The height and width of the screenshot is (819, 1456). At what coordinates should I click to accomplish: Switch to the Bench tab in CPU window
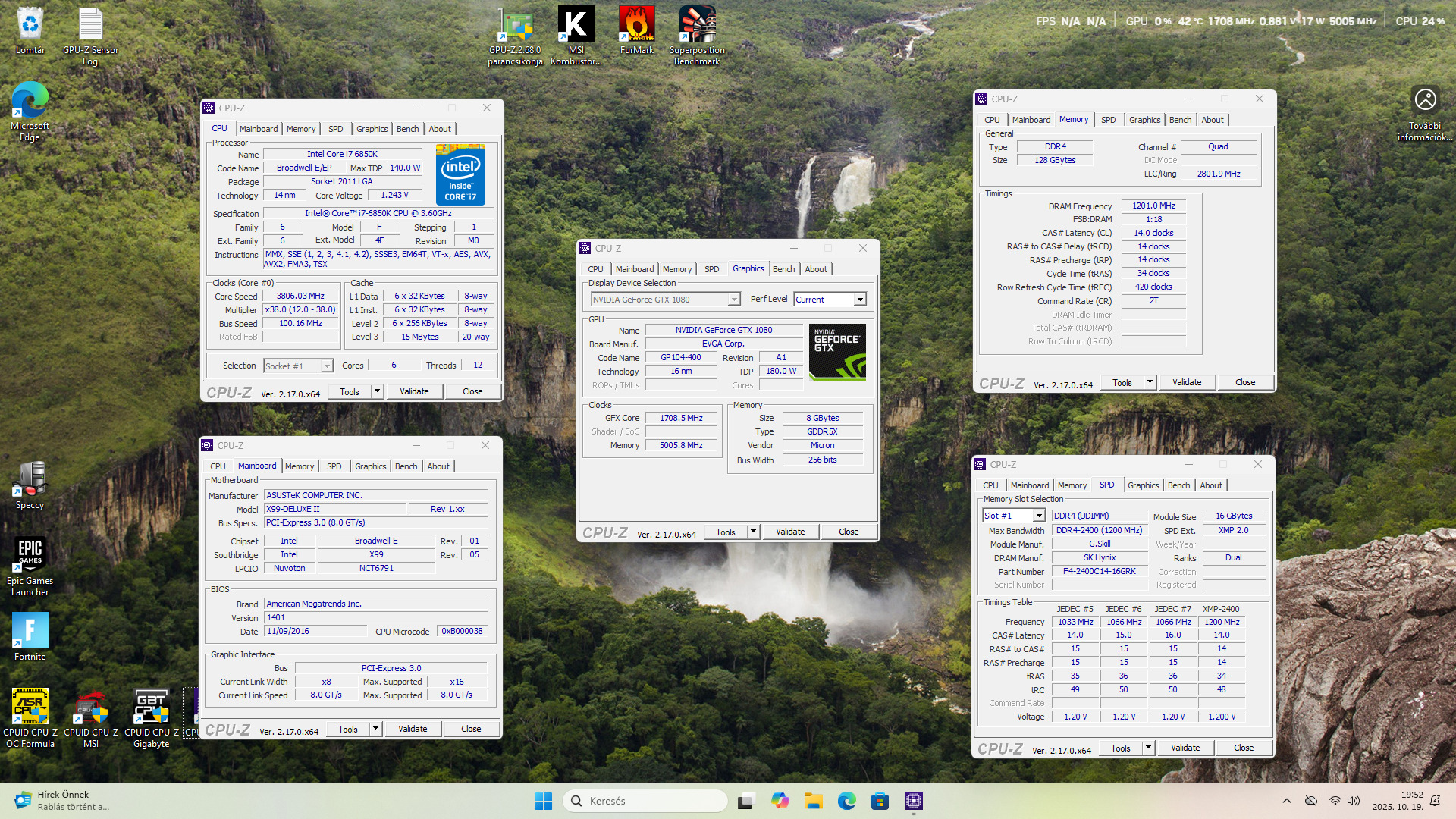click(407, 129)
